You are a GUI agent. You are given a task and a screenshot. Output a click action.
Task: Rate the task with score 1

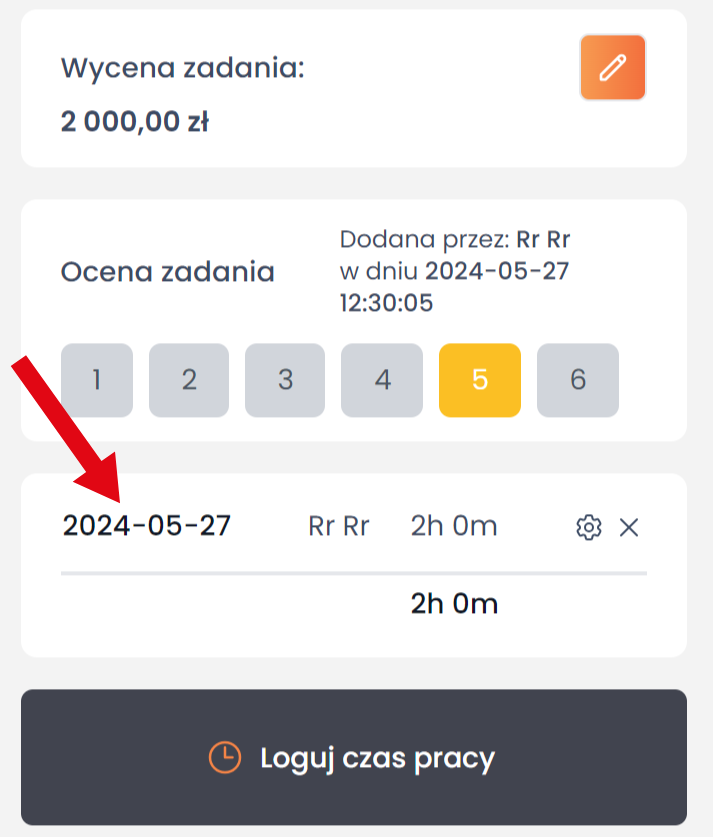(x=97, y=380)
